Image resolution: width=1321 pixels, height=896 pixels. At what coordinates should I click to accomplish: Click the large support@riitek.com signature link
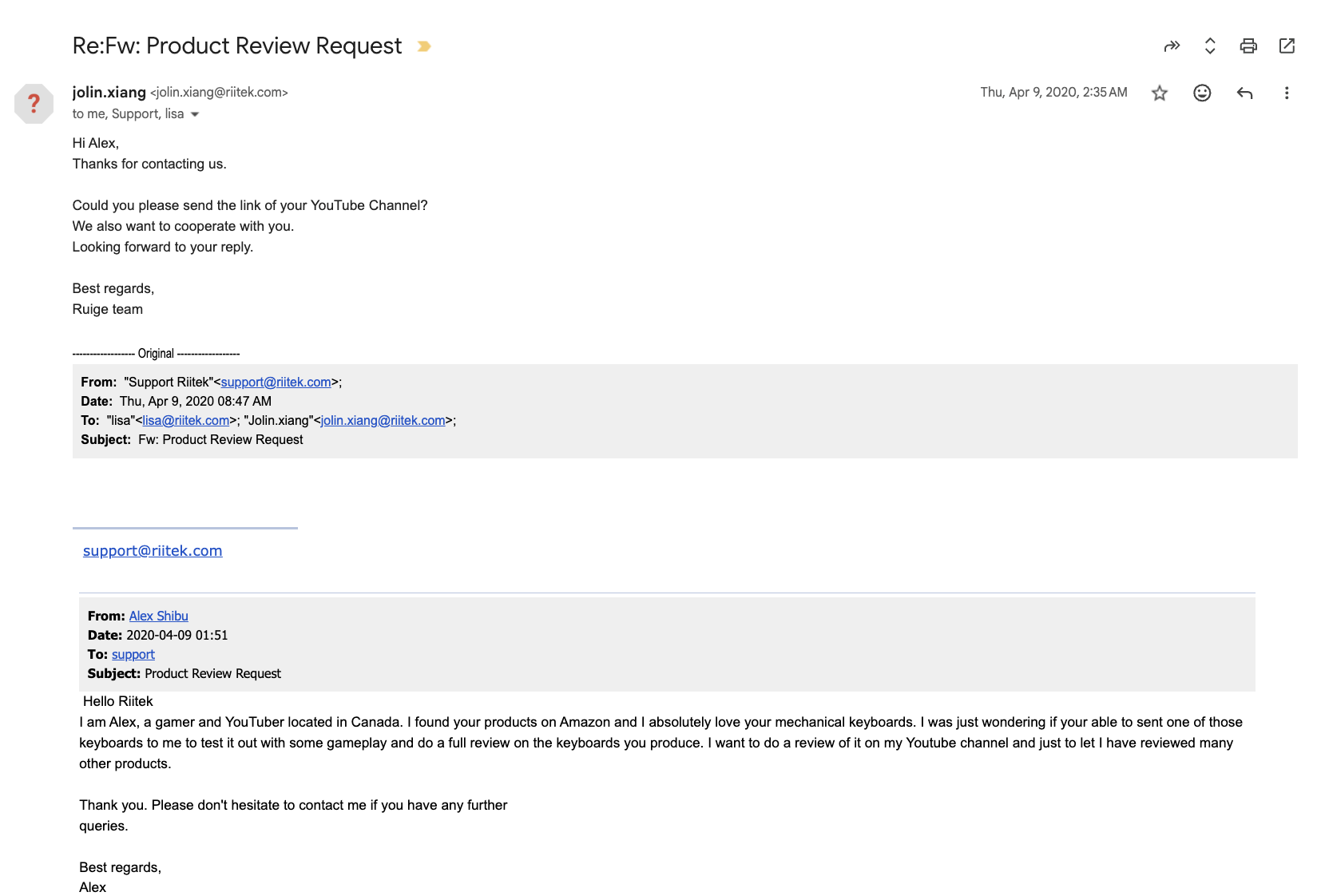point(153,551)
